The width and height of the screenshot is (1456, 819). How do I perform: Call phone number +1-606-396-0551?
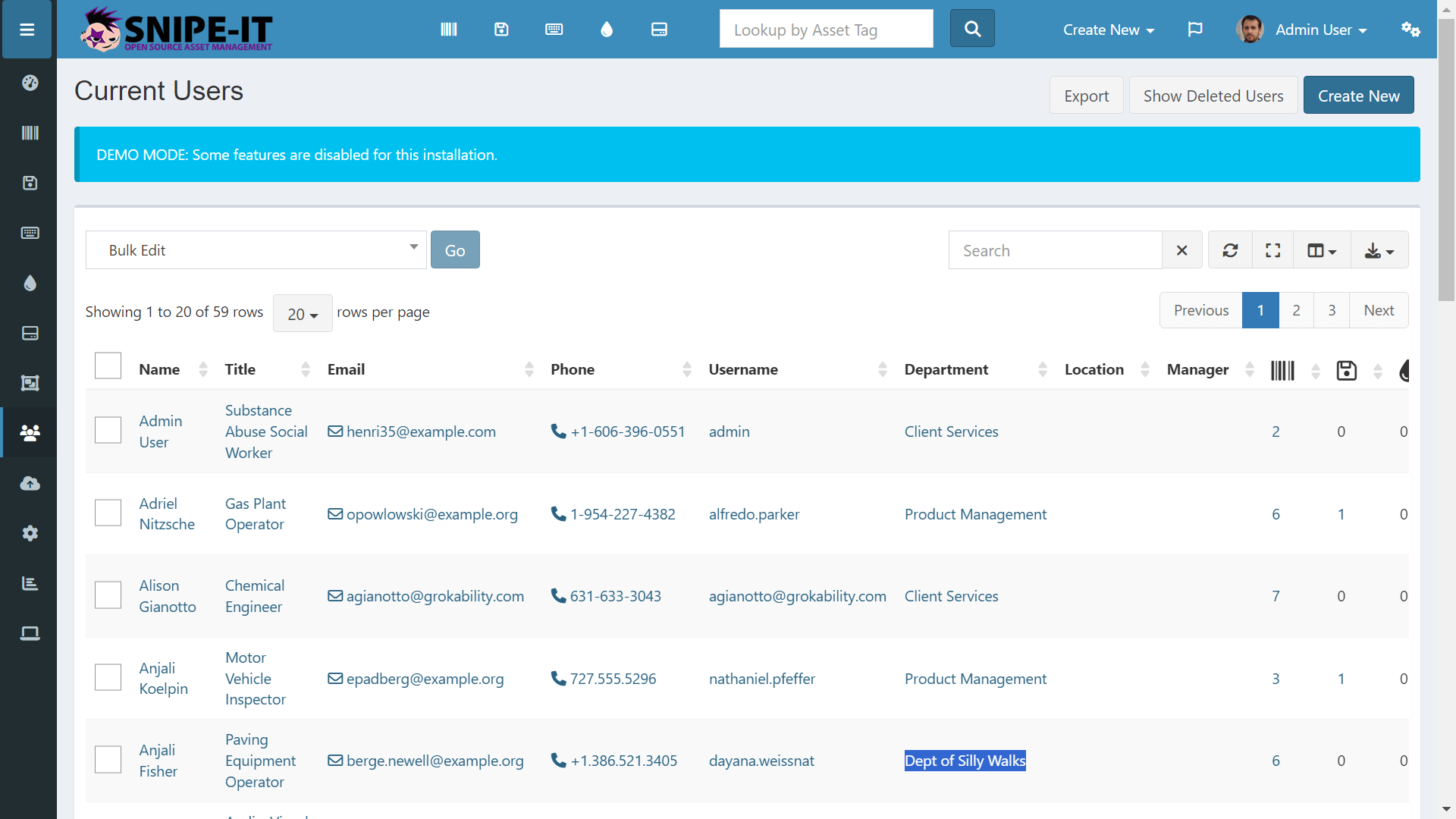tap(628, 431)
